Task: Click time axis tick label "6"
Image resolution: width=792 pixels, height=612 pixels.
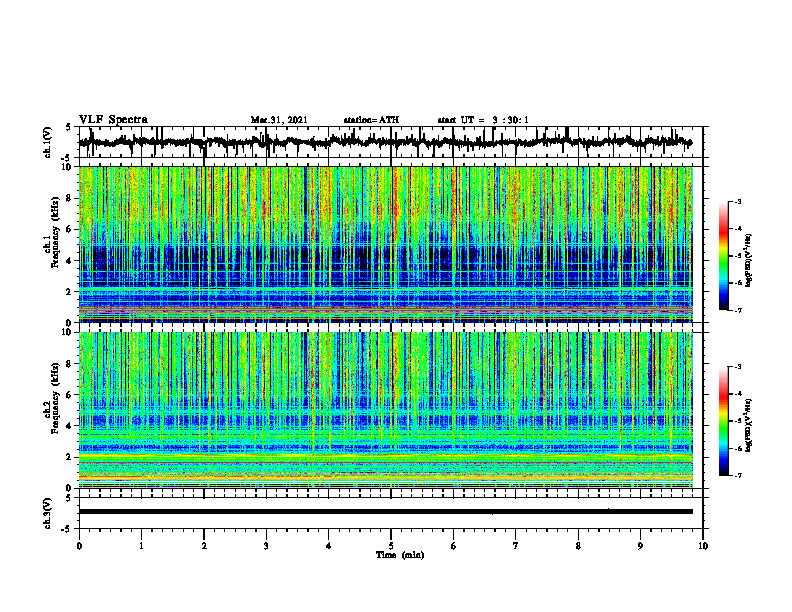Action: point(453,546)
